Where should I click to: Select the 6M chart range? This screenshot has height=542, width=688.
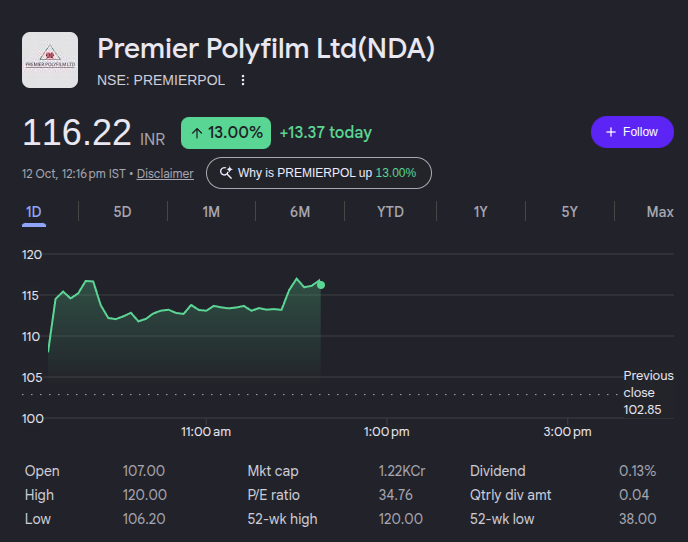[300, 212]
